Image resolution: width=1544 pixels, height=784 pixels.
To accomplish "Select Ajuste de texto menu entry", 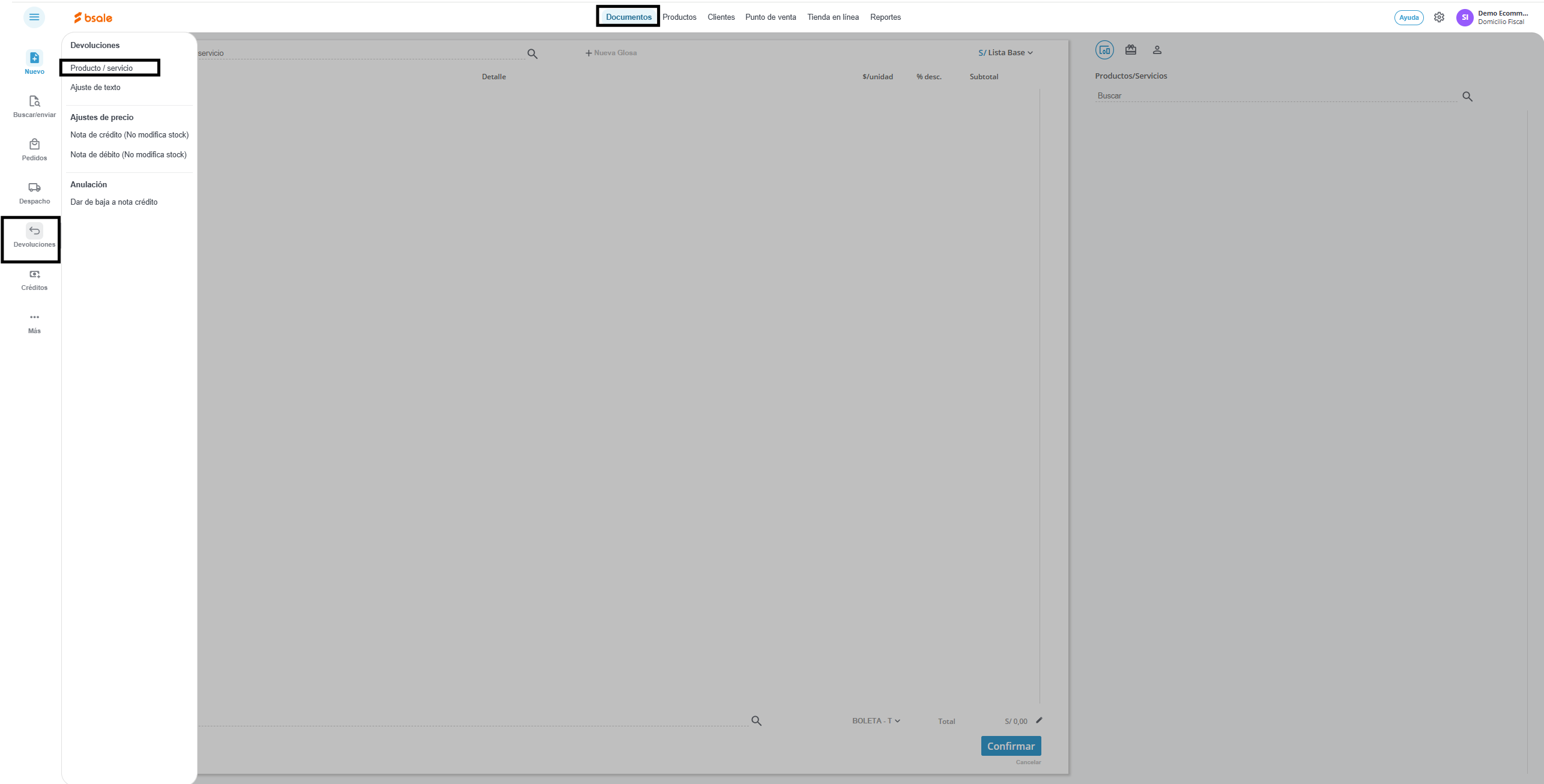I will pyautogui.click(x=95, y=88).
